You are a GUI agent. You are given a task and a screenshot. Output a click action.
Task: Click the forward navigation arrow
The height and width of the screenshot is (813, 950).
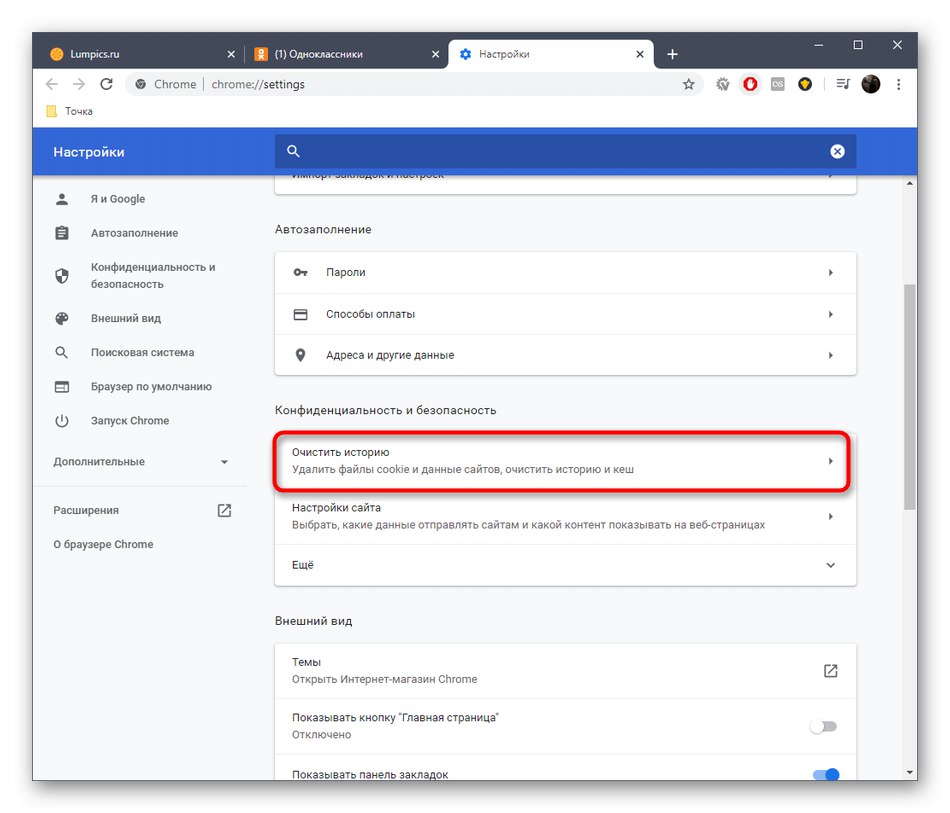79,84
